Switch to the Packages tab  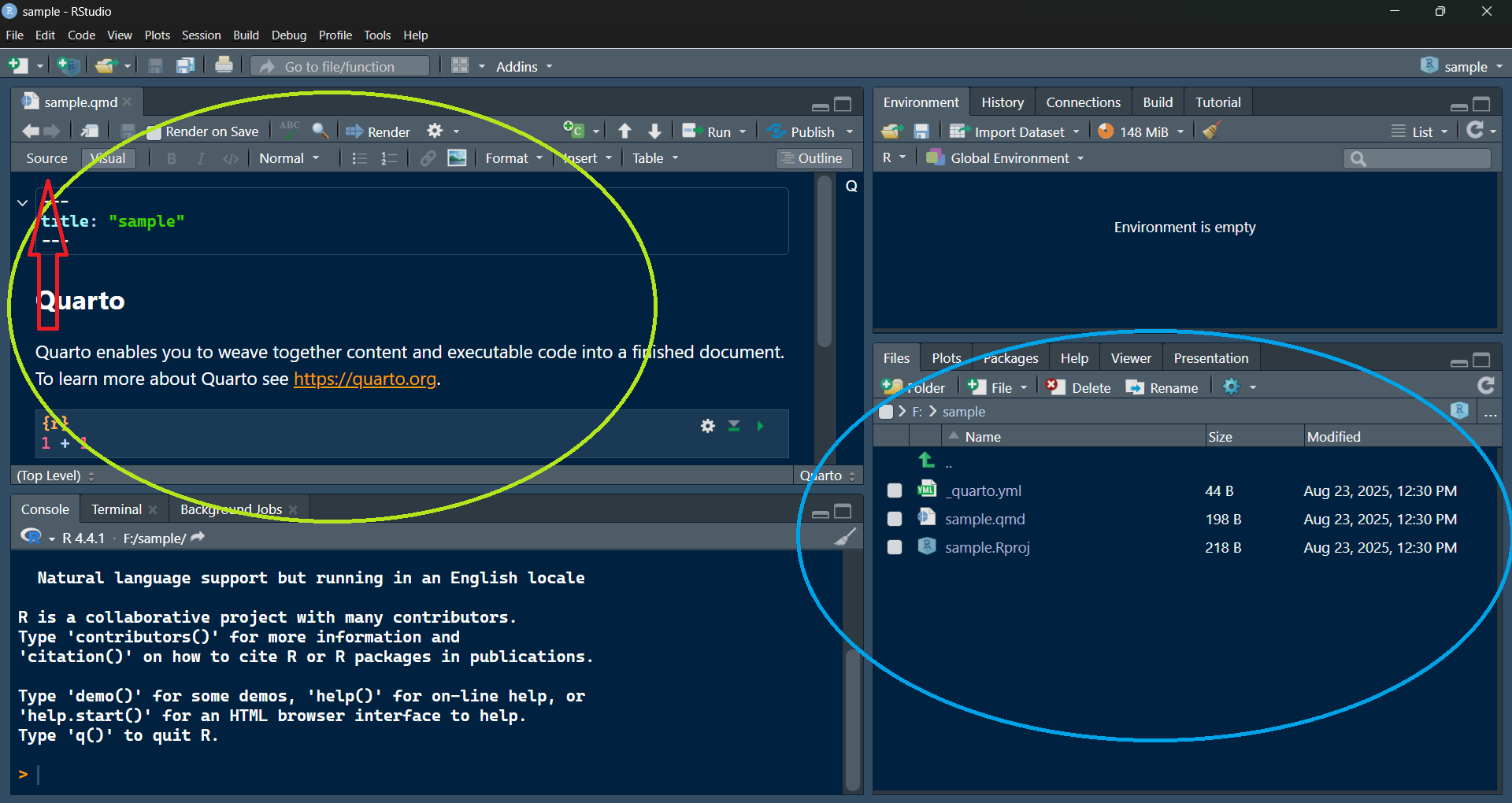(1011, 358)
